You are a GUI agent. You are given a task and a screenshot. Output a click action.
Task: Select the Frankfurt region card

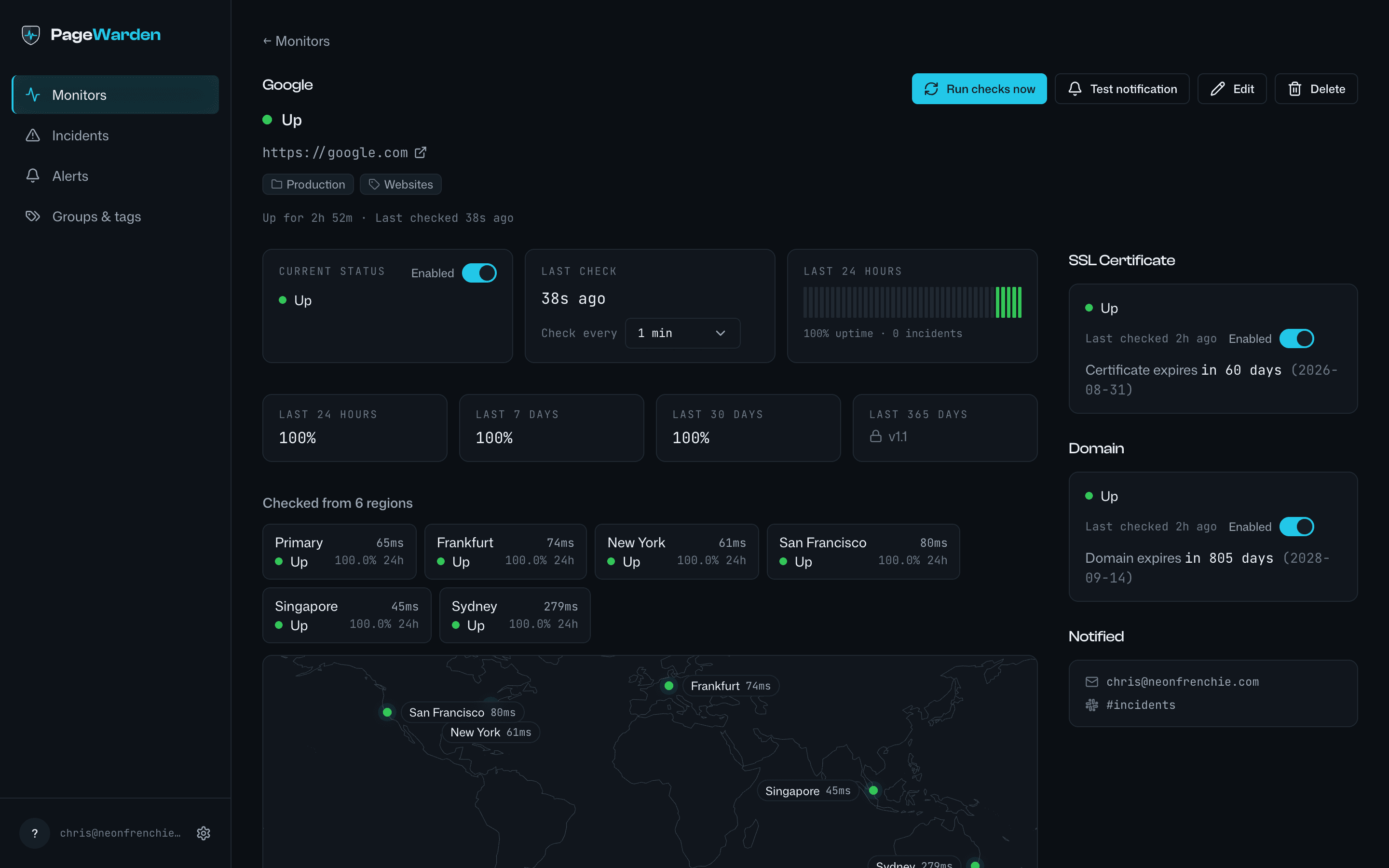505,552
